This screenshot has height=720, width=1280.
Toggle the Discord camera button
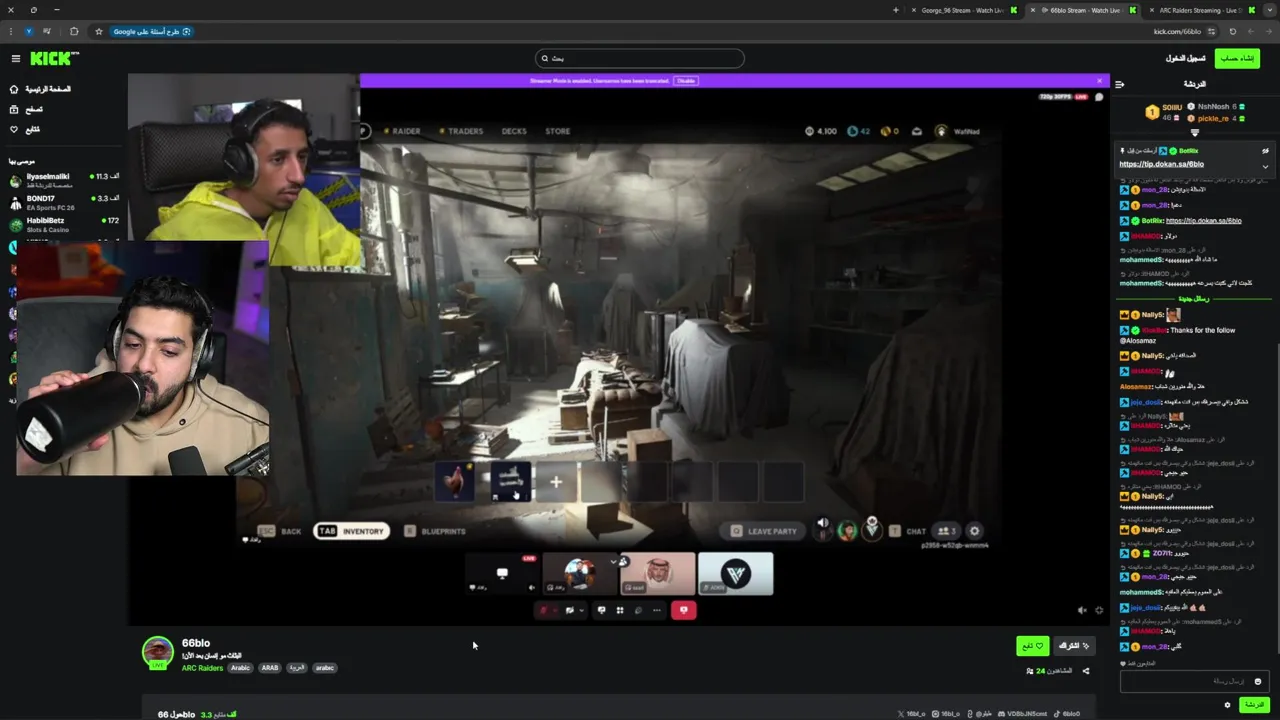click(569, 610)
